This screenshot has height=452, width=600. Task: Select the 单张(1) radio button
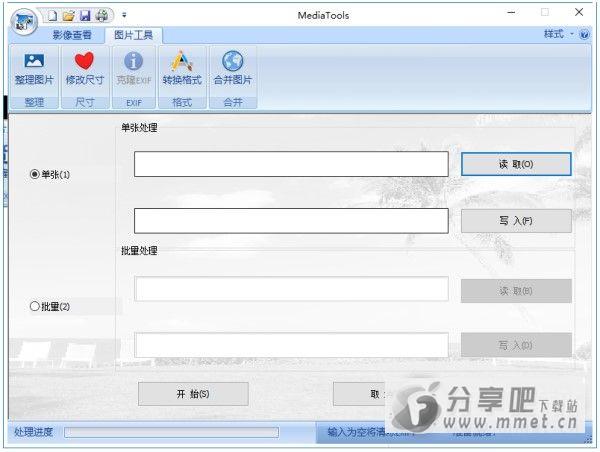click(50, 175)
